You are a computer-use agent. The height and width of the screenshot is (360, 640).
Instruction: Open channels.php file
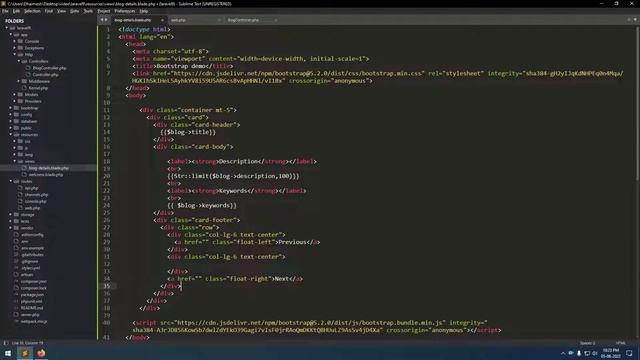tap(36, 195)
